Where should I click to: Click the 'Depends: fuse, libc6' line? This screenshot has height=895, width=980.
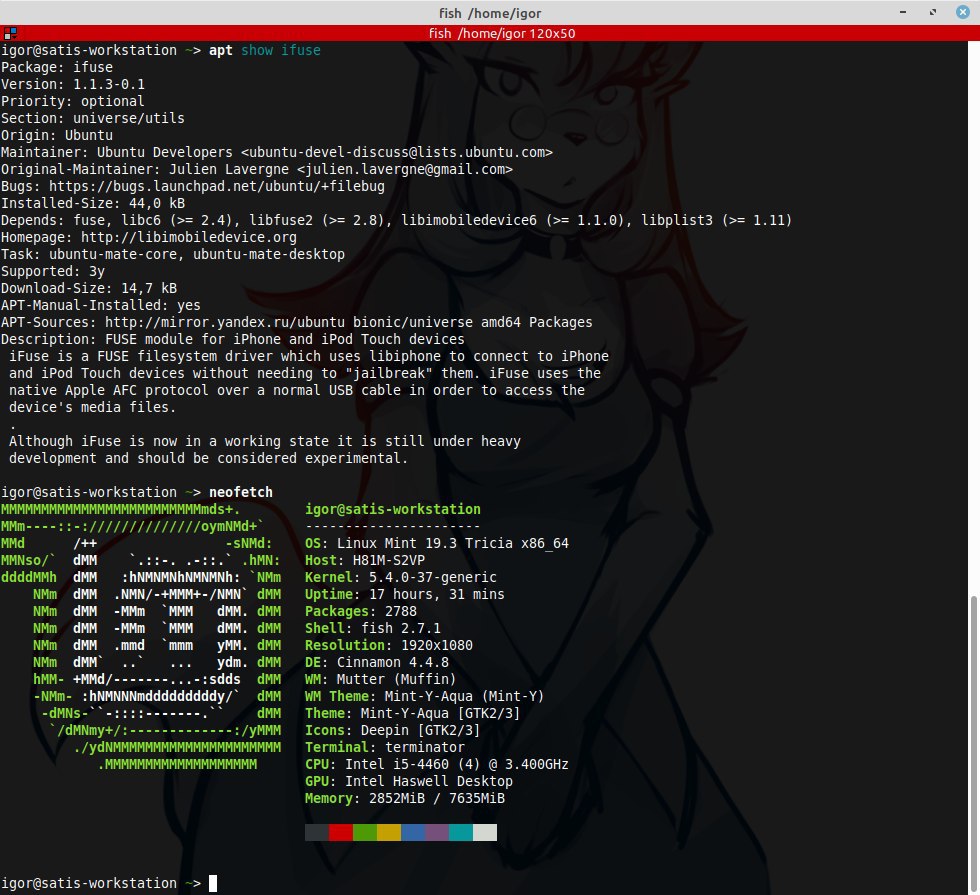396,221
